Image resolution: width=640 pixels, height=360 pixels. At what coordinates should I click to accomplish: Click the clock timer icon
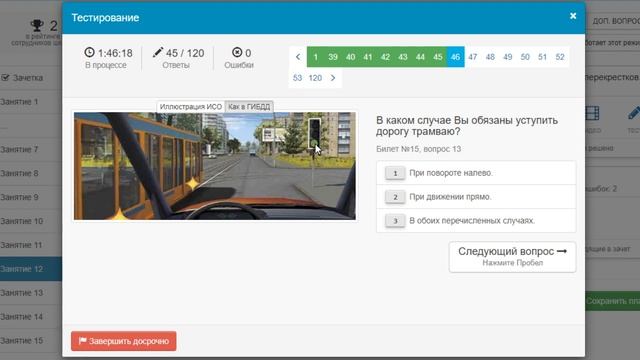point(89,52)
